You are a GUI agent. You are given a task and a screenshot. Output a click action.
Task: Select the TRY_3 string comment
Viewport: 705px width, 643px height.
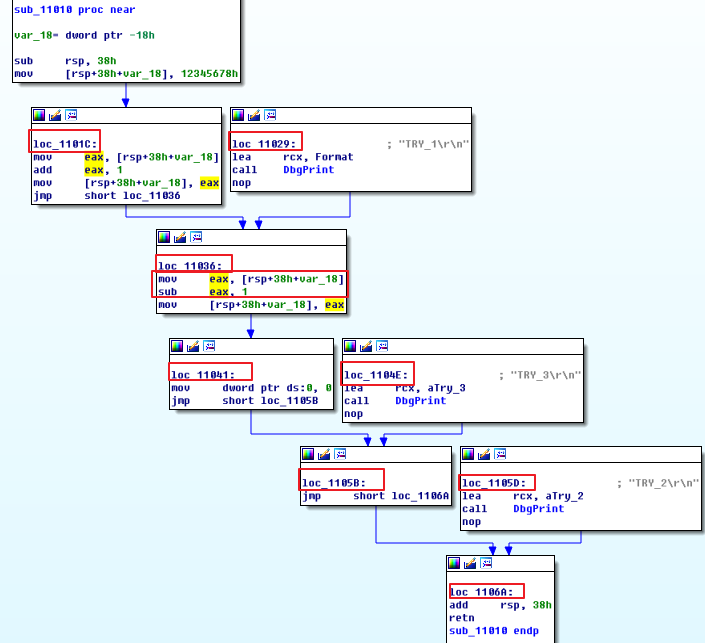coord(540,375)
